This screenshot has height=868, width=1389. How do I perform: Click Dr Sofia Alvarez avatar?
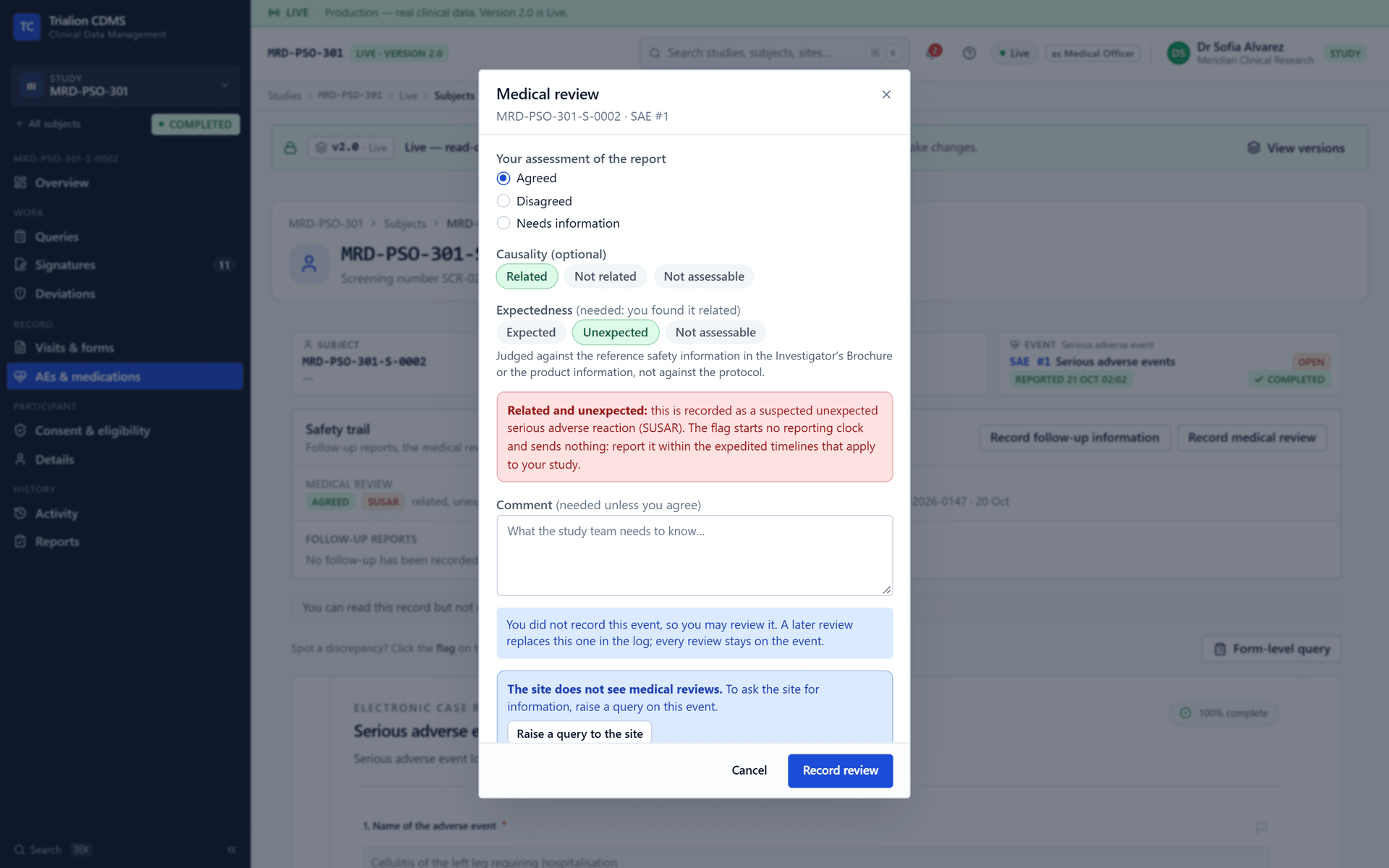point(1178,53)
